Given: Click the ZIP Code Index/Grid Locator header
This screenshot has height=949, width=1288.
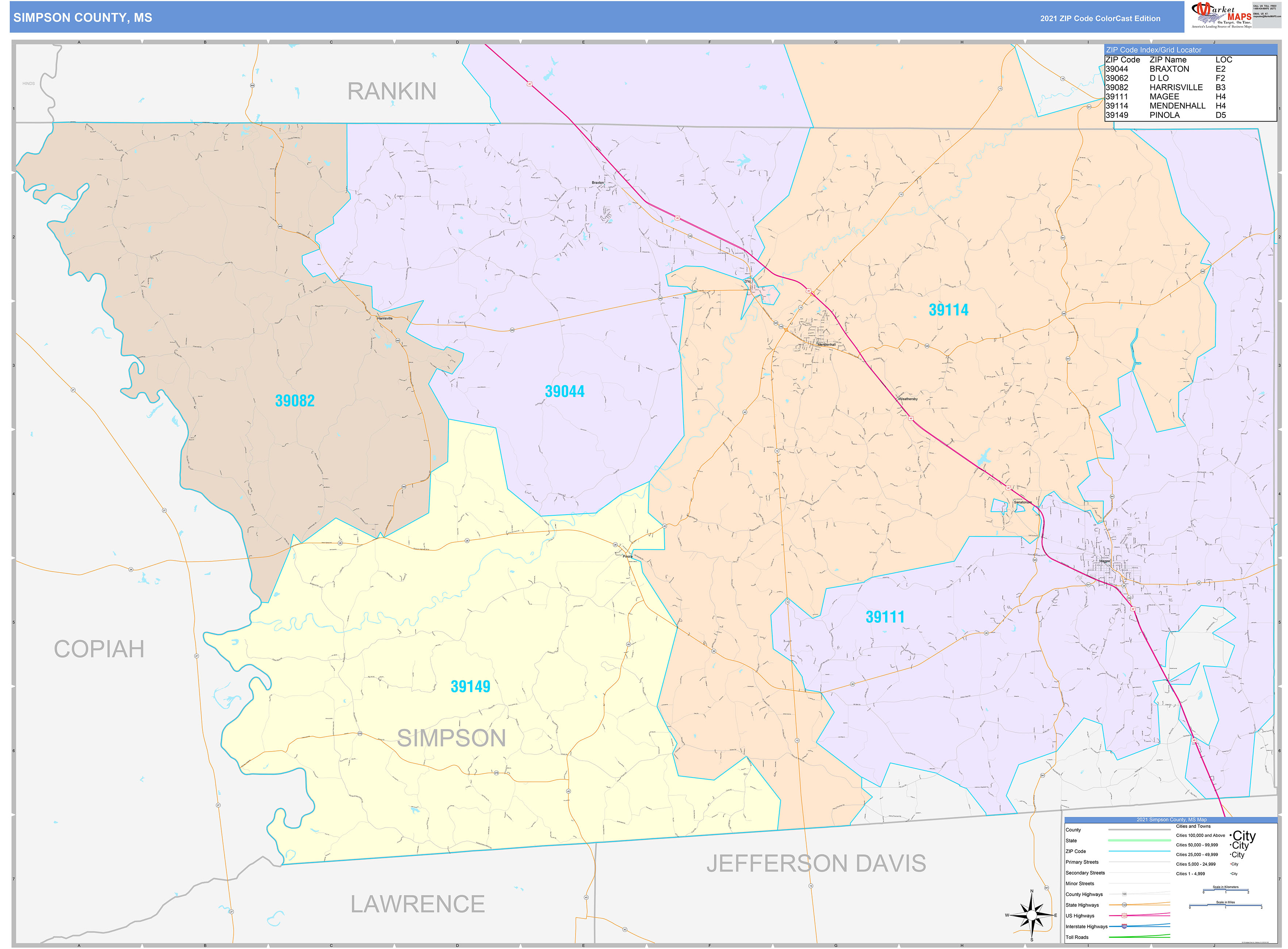Looking at the screenshot, I should [x=1190, y=50].
